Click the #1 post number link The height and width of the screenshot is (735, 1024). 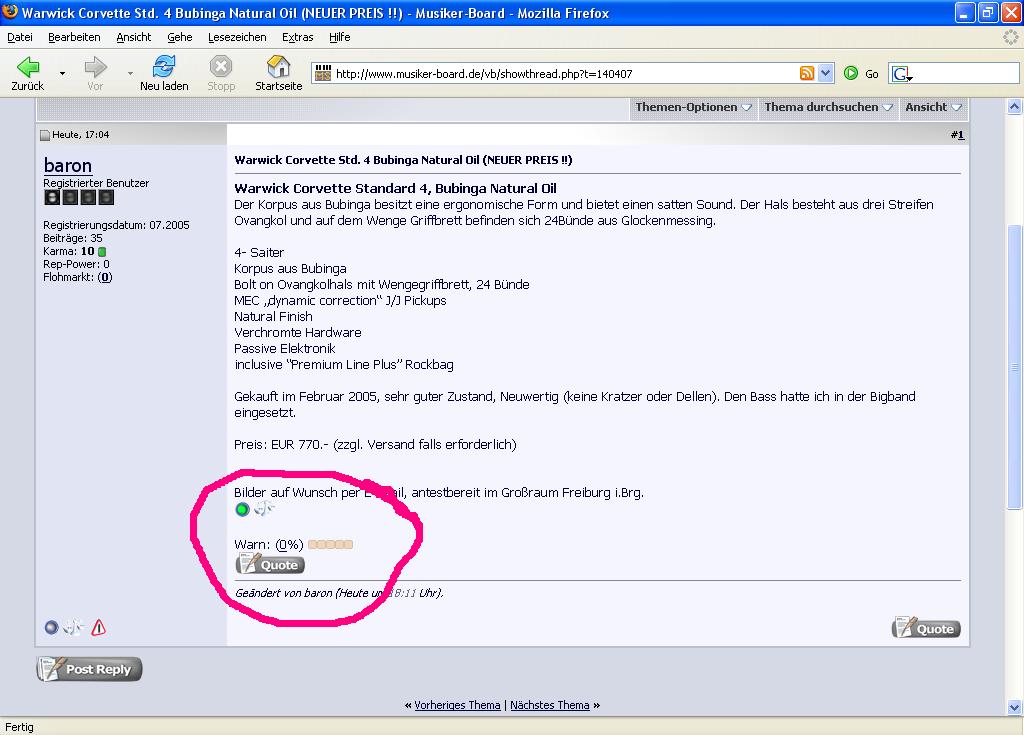[x=957, y=135]
